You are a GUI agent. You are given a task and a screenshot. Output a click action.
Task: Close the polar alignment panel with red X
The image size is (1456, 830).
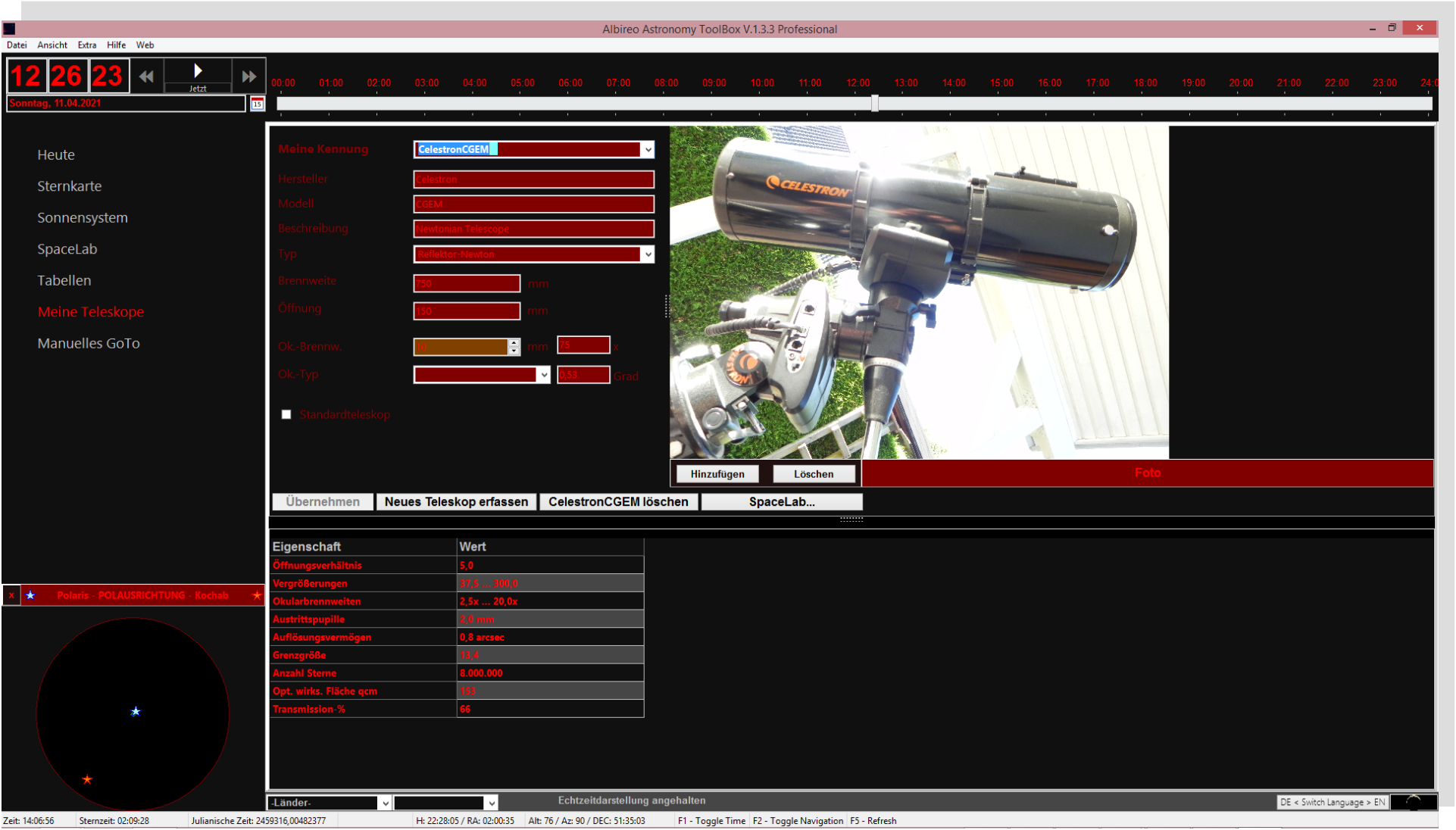click(11, 595)
